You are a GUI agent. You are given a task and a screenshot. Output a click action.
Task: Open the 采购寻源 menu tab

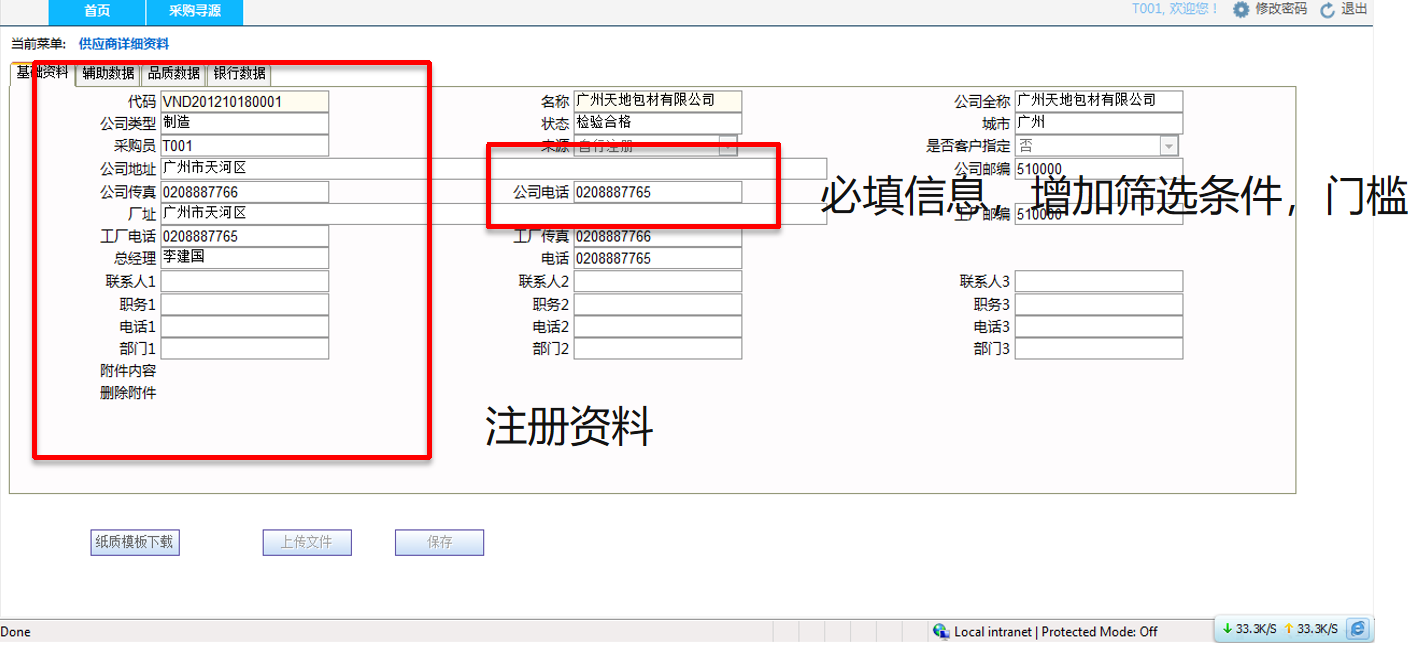(x=196, y=12)
